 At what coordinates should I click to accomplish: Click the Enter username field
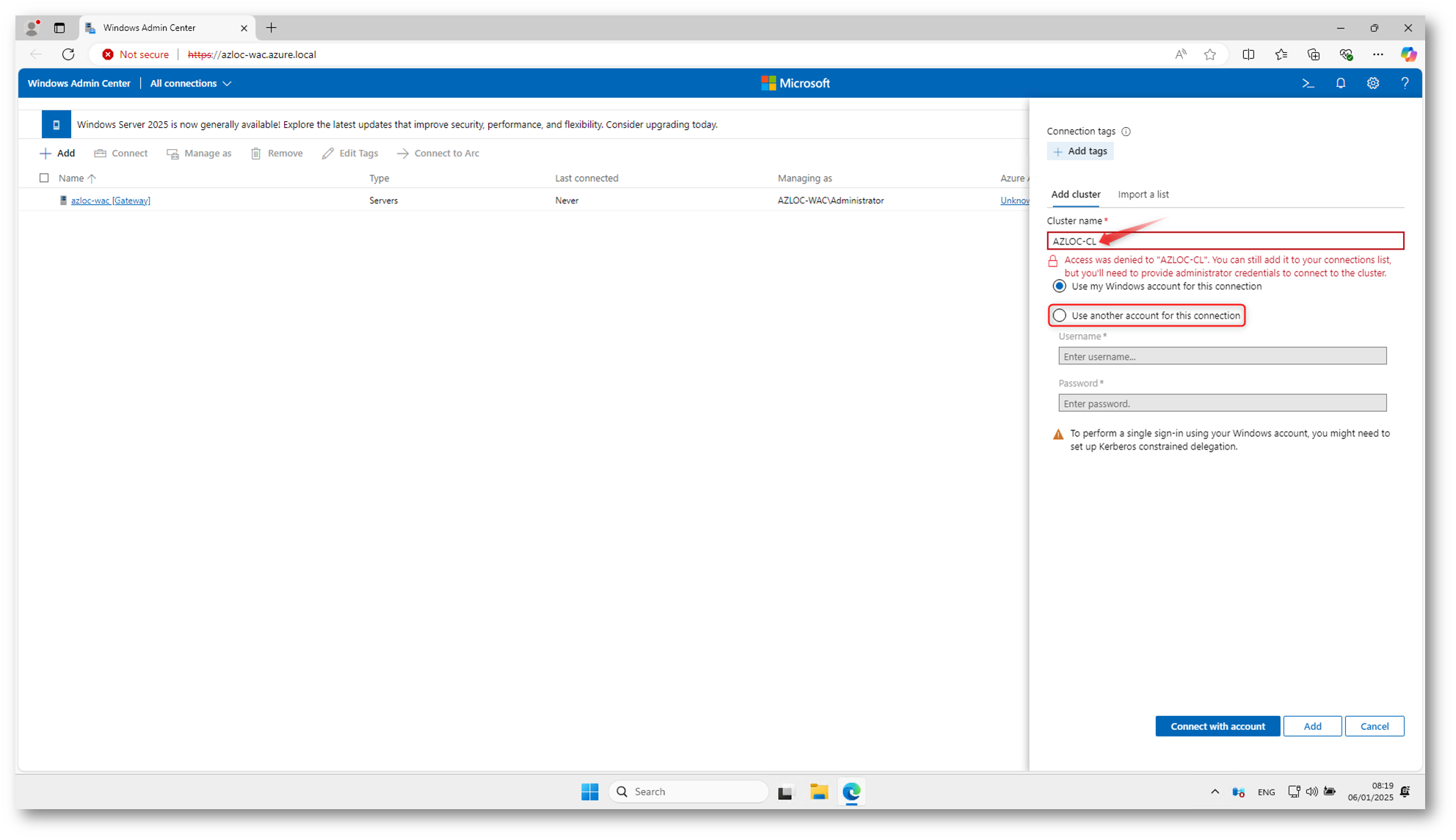tap(1222, 356)
